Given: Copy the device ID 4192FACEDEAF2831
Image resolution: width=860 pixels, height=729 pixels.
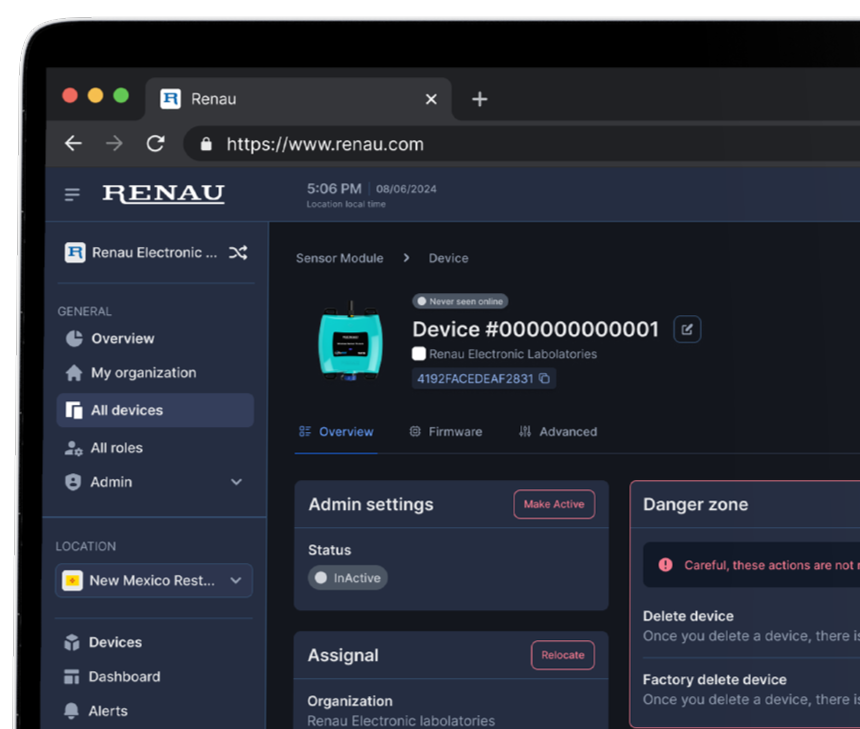Looking at the screenshot, I should point(544,379).
